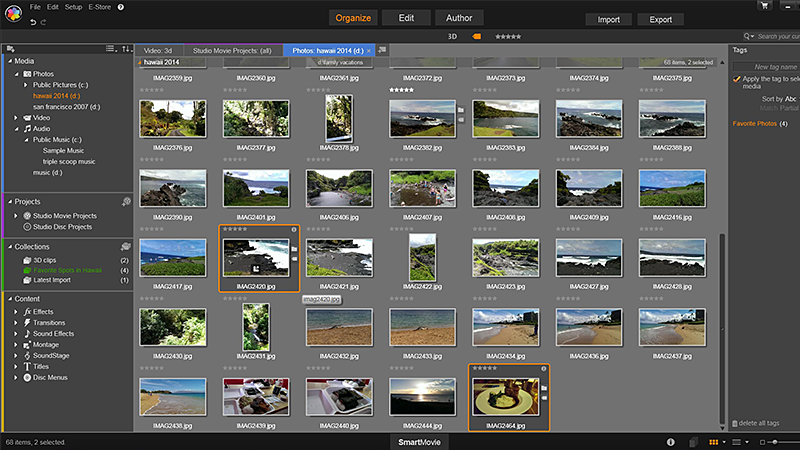Image resolution: width=800 pixels, height=450 pixels.
Task: Click the undo arrow icon
Action: point(33,21)
